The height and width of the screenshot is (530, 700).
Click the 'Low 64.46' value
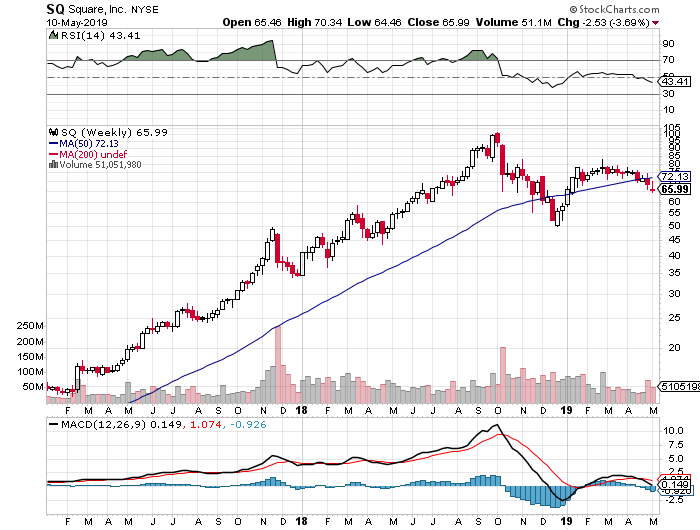pyautogui.click(x=374, y=22)
